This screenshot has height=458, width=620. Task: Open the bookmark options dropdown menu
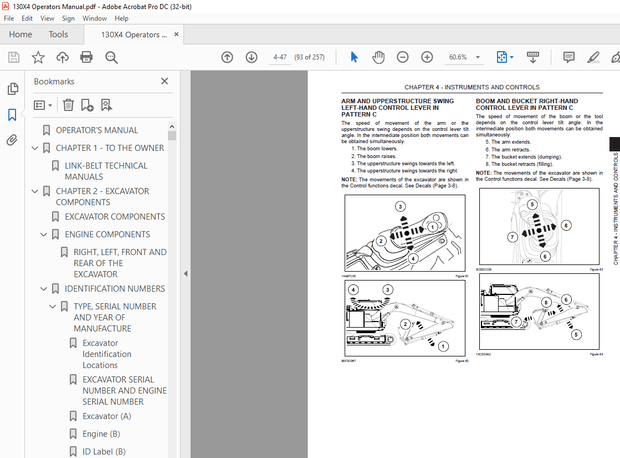coord(43,105)
